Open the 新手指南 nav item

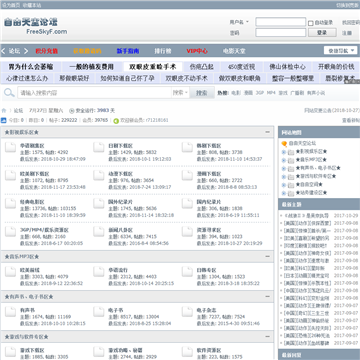click(128, 51)
